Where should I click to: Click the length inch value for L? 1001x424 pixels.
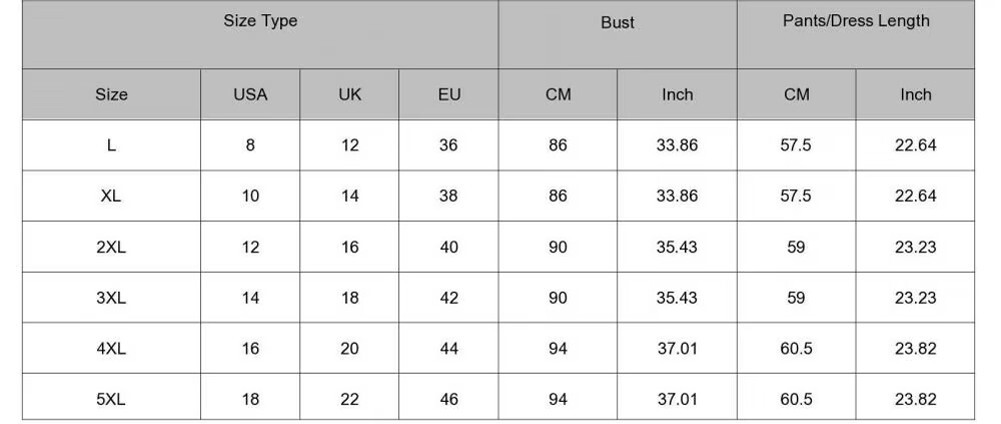(x=915, y=145)
